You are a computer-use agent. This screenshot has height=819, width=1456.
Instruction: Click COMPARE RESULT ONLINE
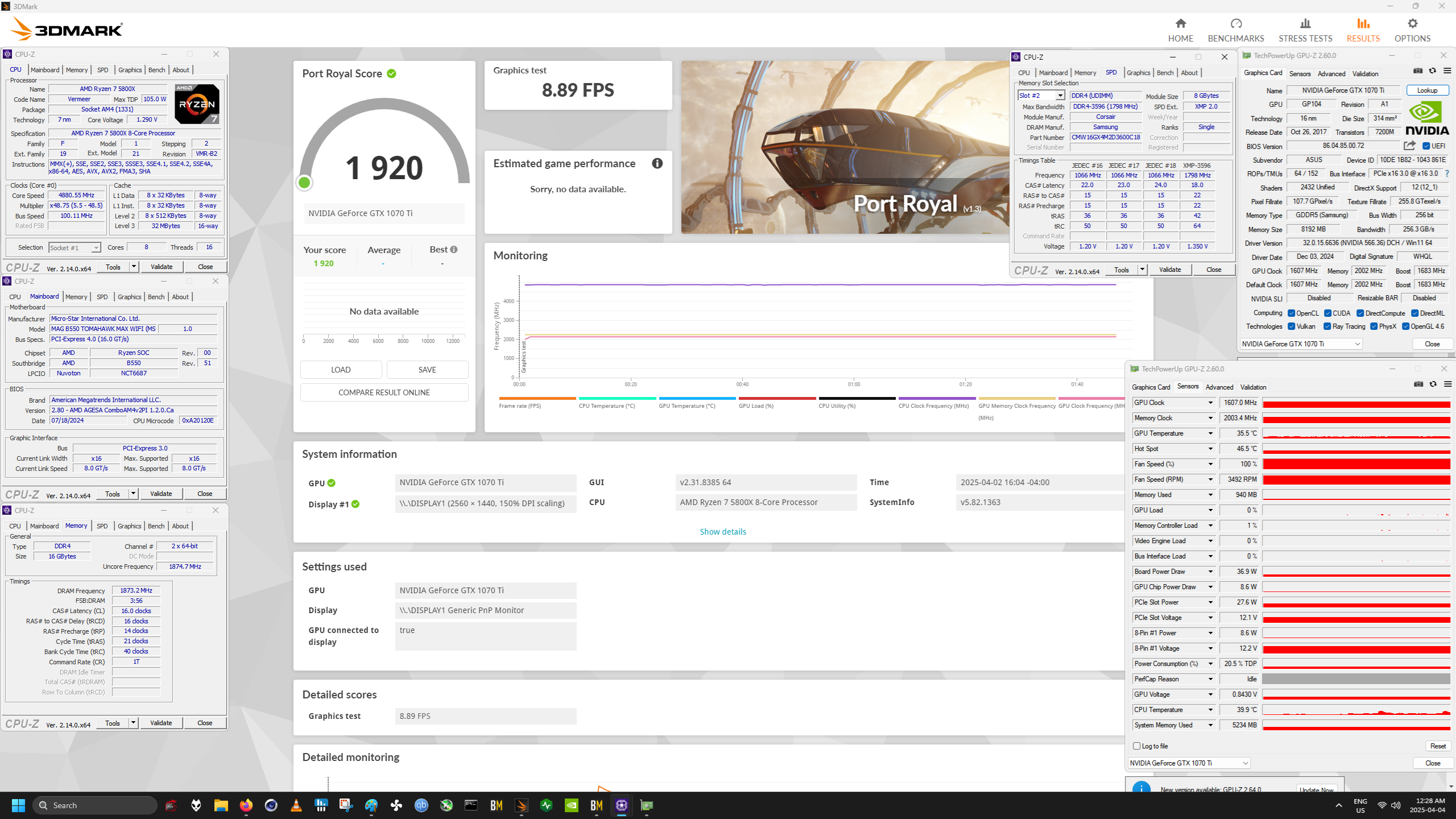click(384, 392)
